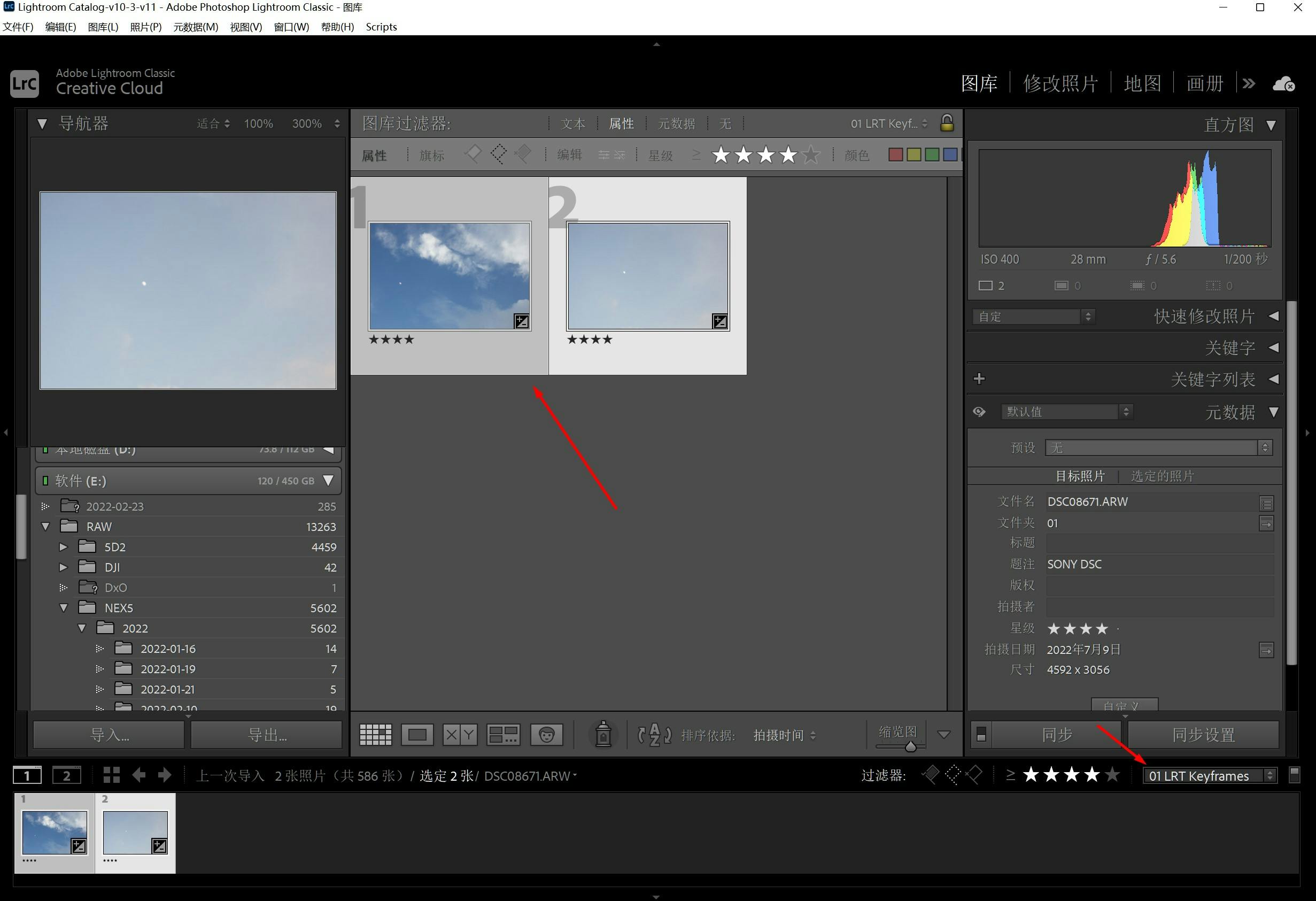Select the 文本 library filter tab

[572, 124]
